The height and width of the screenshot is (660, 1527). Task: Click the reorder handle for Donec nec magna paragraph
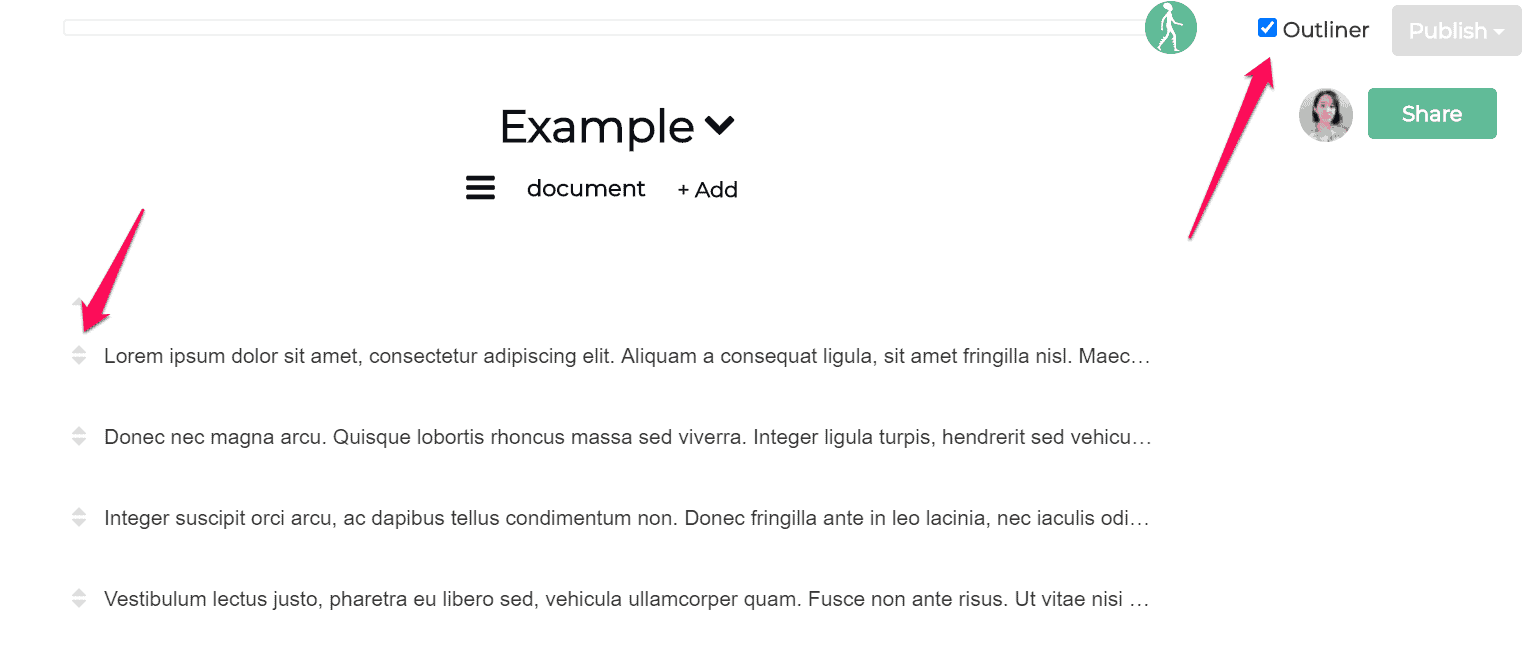pyautogui.click(x=79, y=436)
